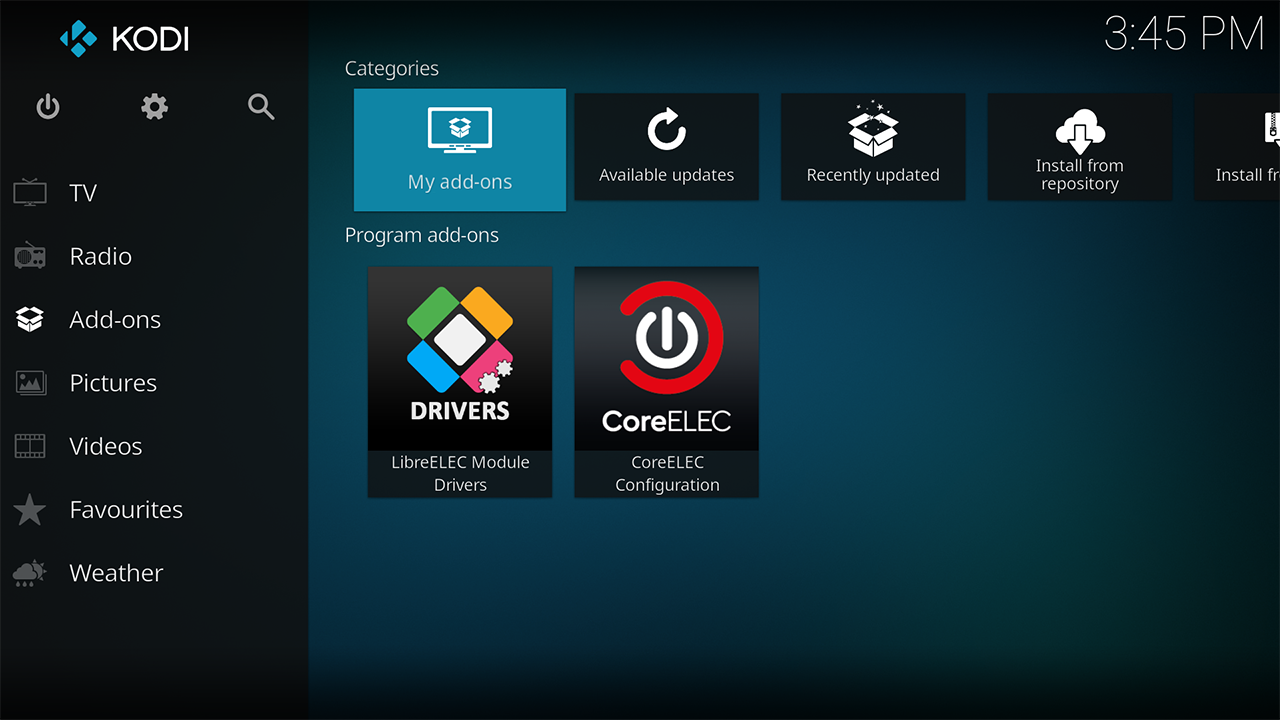Click the 3:45 PM clock
Image resolution: width=1280 pixels, height=720 pixels.
(x=1185, y=35)
